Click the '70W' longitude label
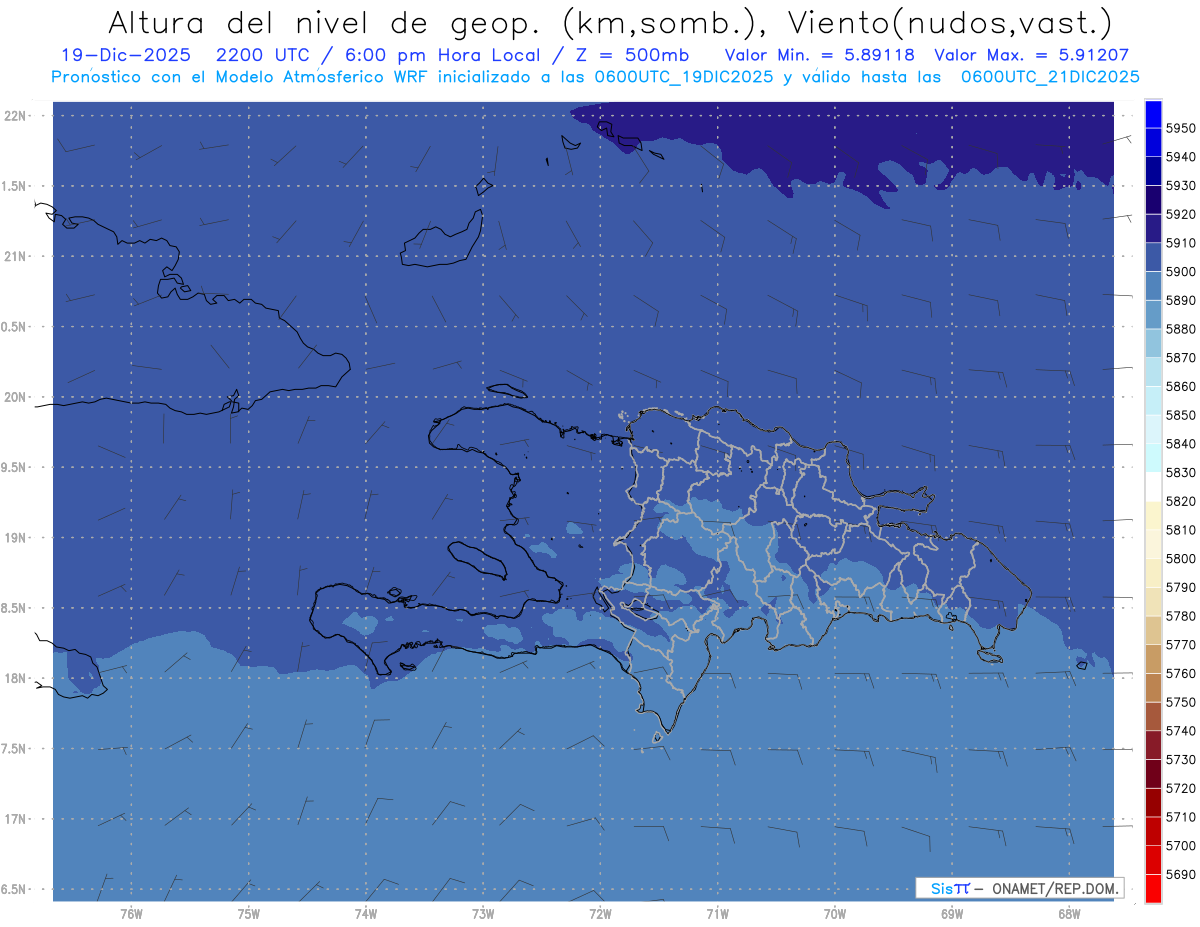Viewport: 1200px width, 927px height. coord(835,914)
